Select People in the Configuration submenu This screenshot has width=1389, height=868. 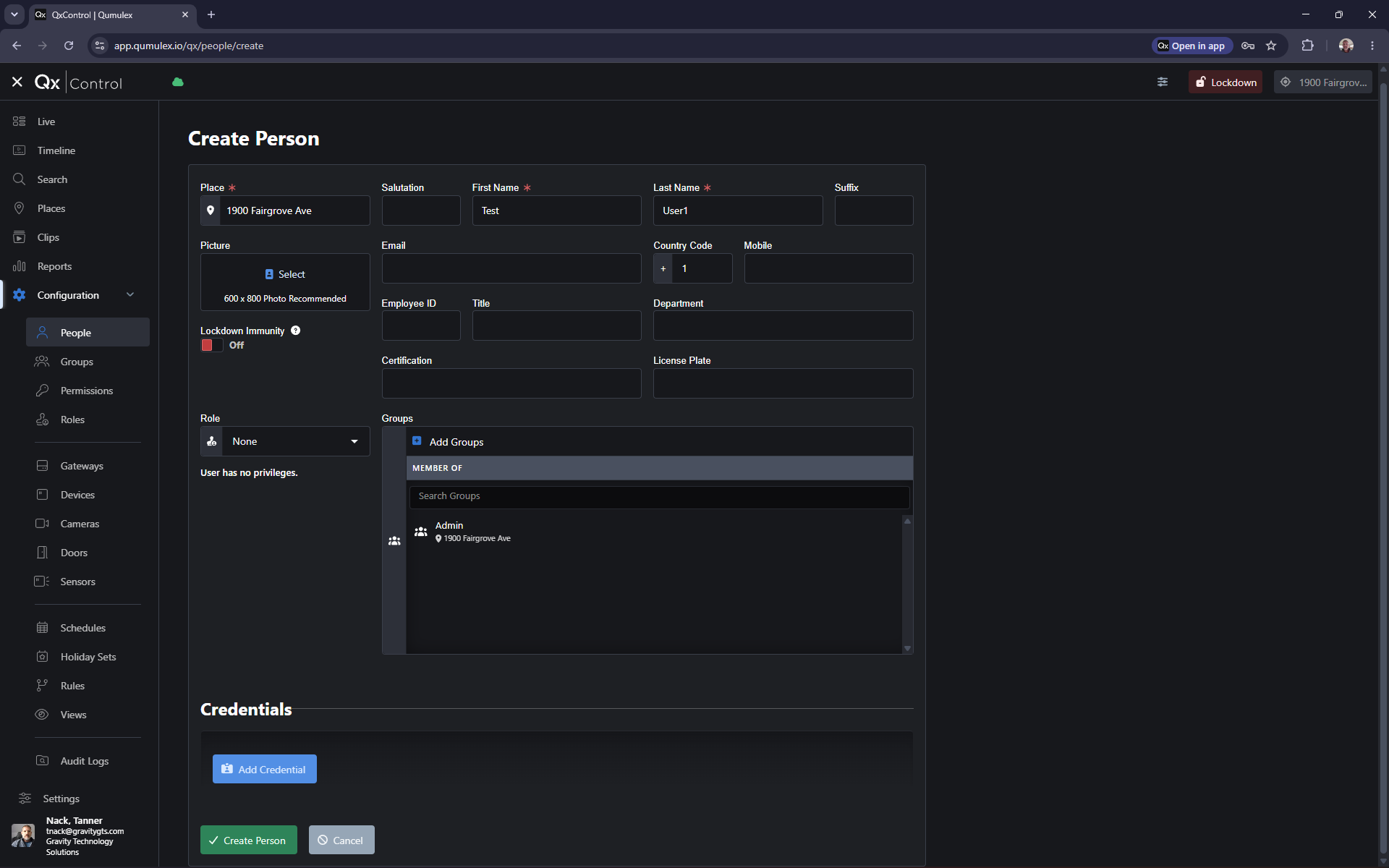pos(88,333)
